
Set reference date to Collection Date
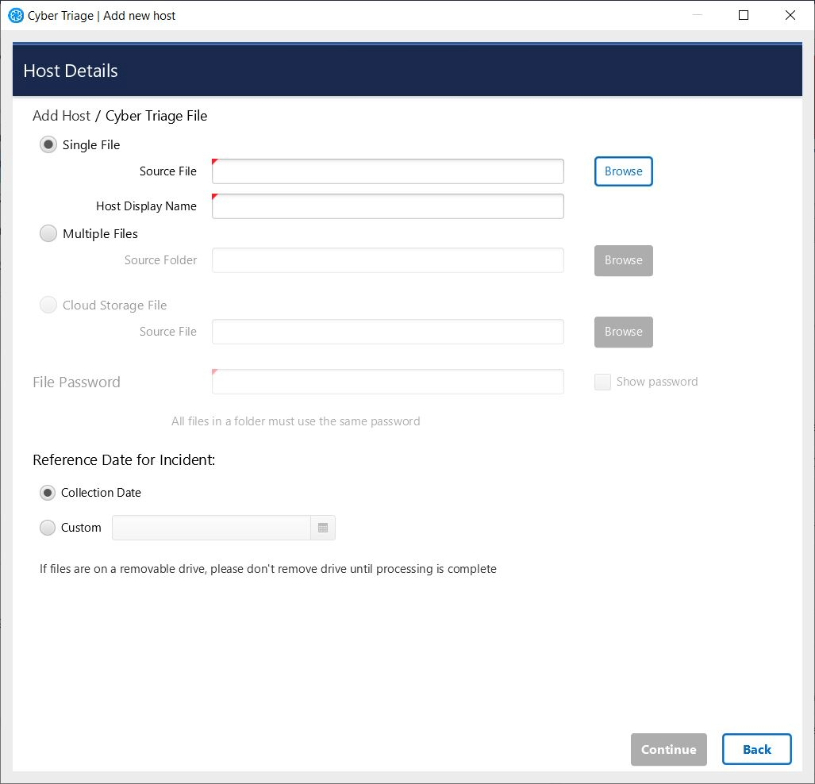pos(47,493)
